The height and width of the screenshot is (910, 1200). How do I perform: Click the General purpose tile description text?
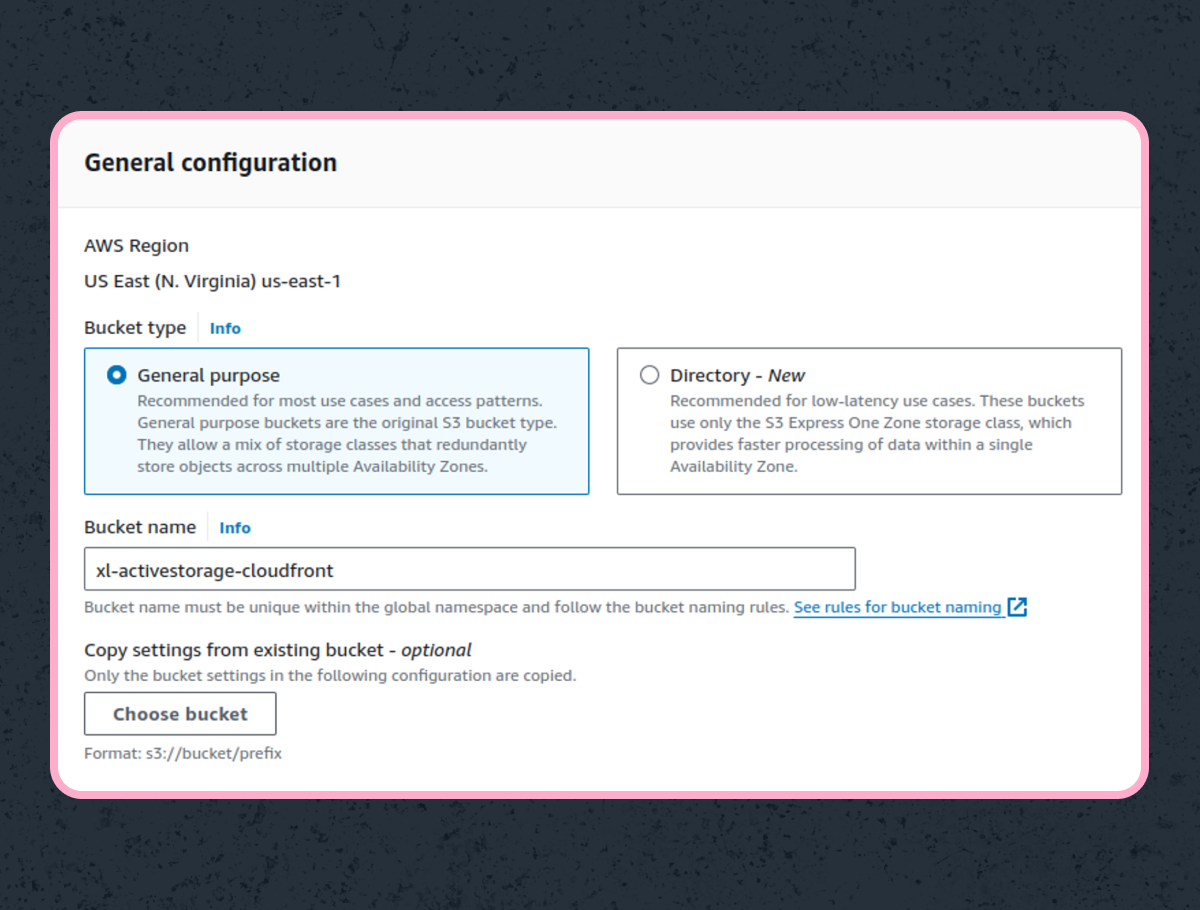(x=346, y=433)
